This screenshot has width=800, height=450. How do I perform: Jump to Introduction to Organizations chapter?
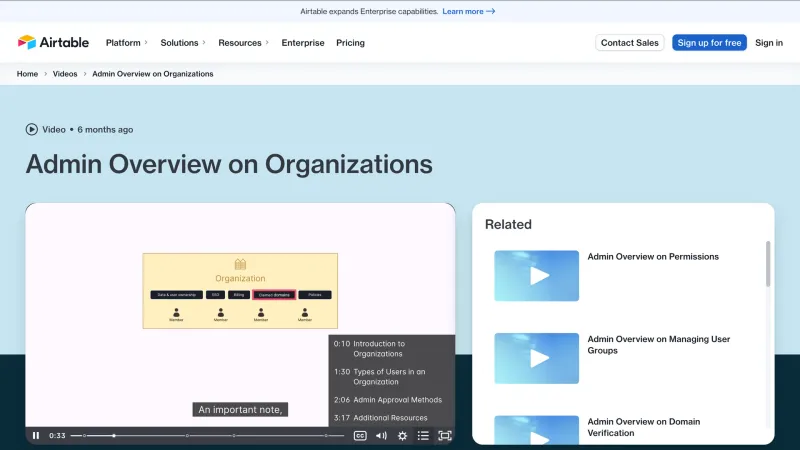tap(391, 349)
